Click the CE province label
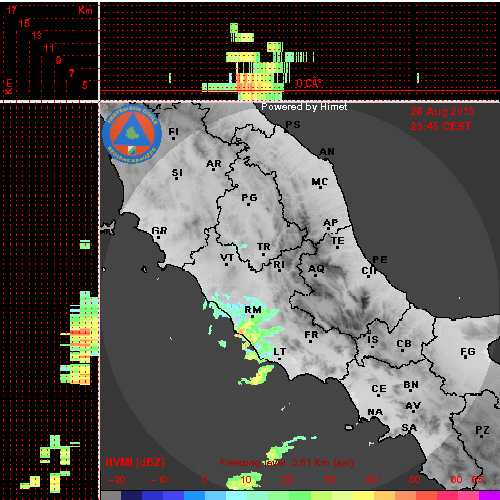The image size is (500, 500). click(379, 389)
